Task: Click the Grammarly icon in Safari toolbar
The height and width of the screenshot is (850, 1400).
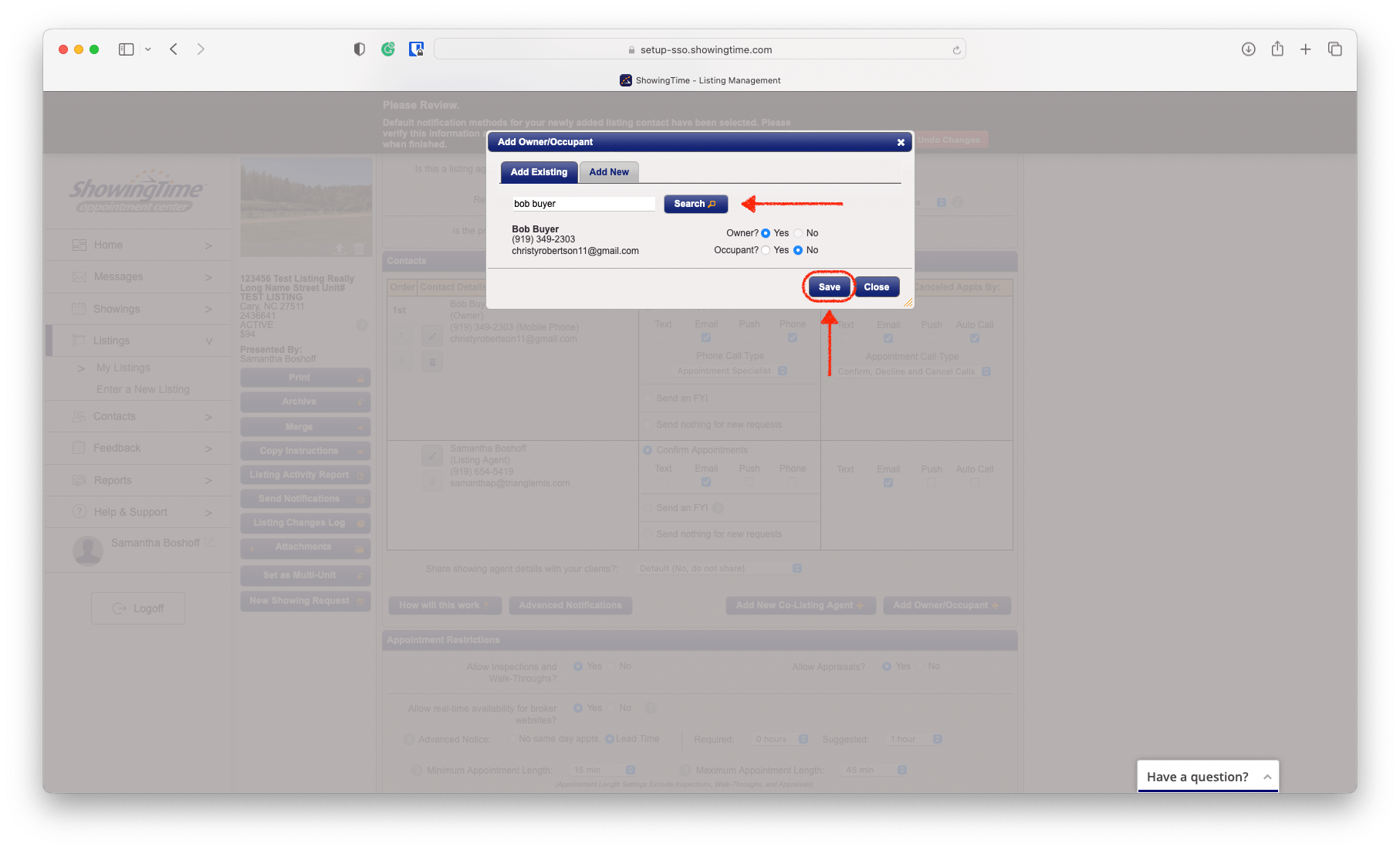Action: (x=389, y=49)
